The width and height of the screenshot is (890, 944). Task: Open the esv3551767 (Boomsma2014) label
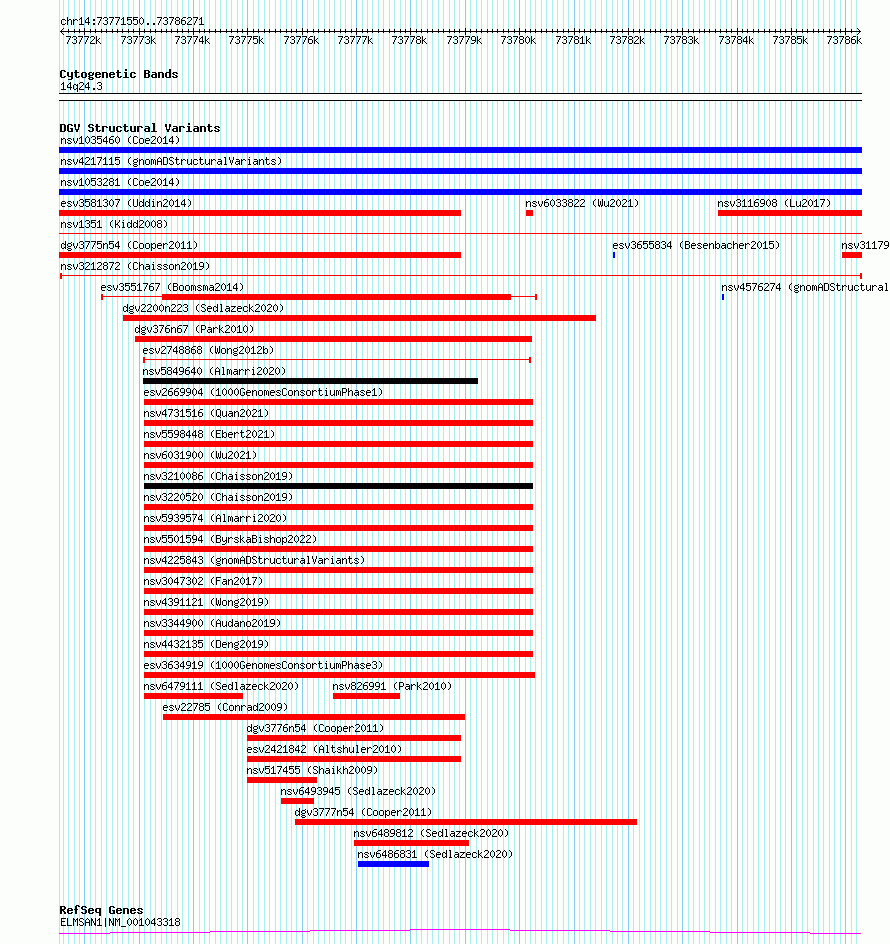pyautogui.click(x=172, y=288)
